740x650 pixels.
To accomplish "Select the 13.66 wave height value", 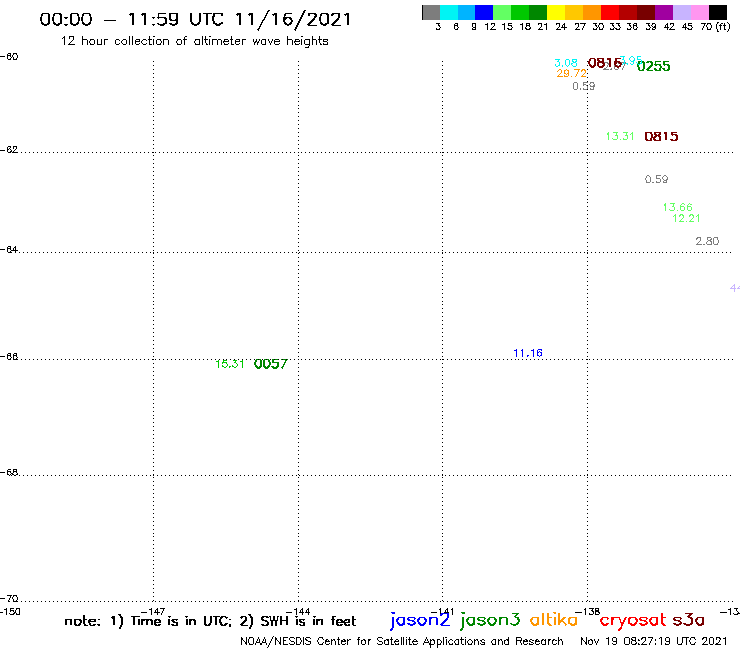I will (678, 207).
